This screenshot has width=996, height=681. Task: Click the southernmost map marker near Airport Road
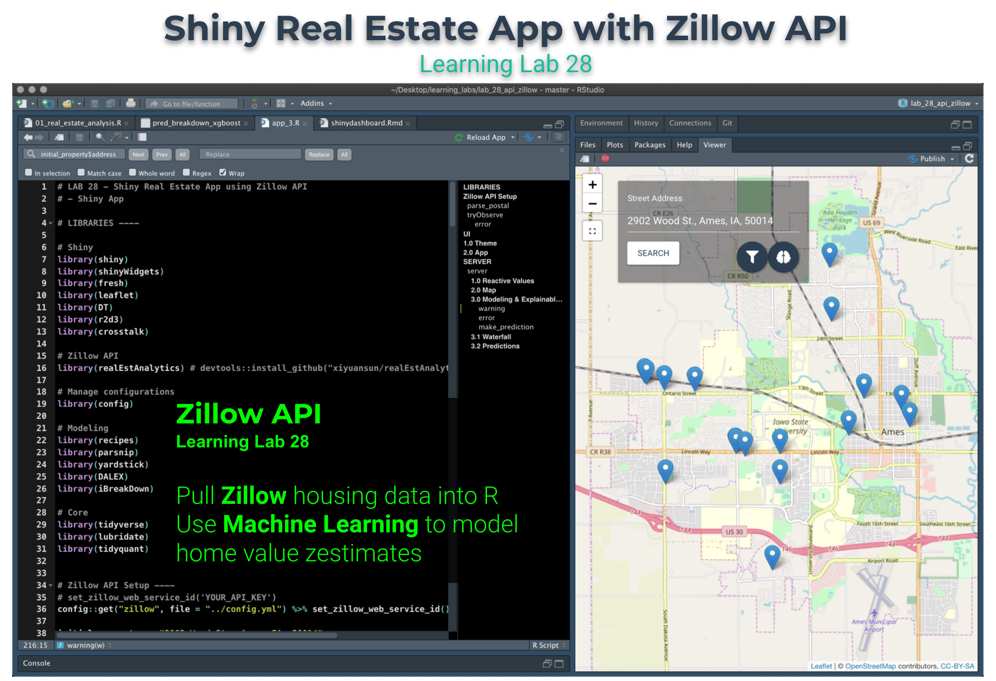pyautogui.click(x=772, y=556)
